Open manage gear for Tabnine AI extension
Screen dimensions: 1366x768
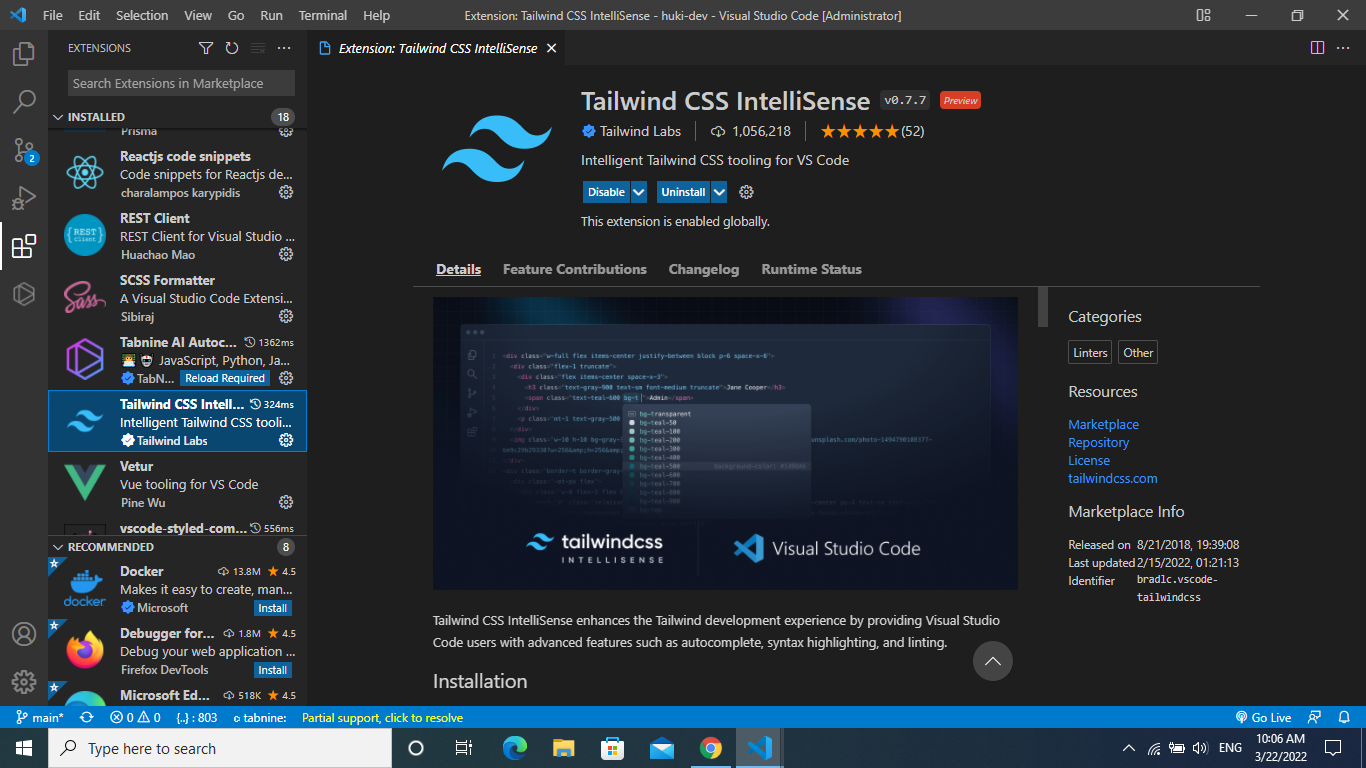(286, 378)
